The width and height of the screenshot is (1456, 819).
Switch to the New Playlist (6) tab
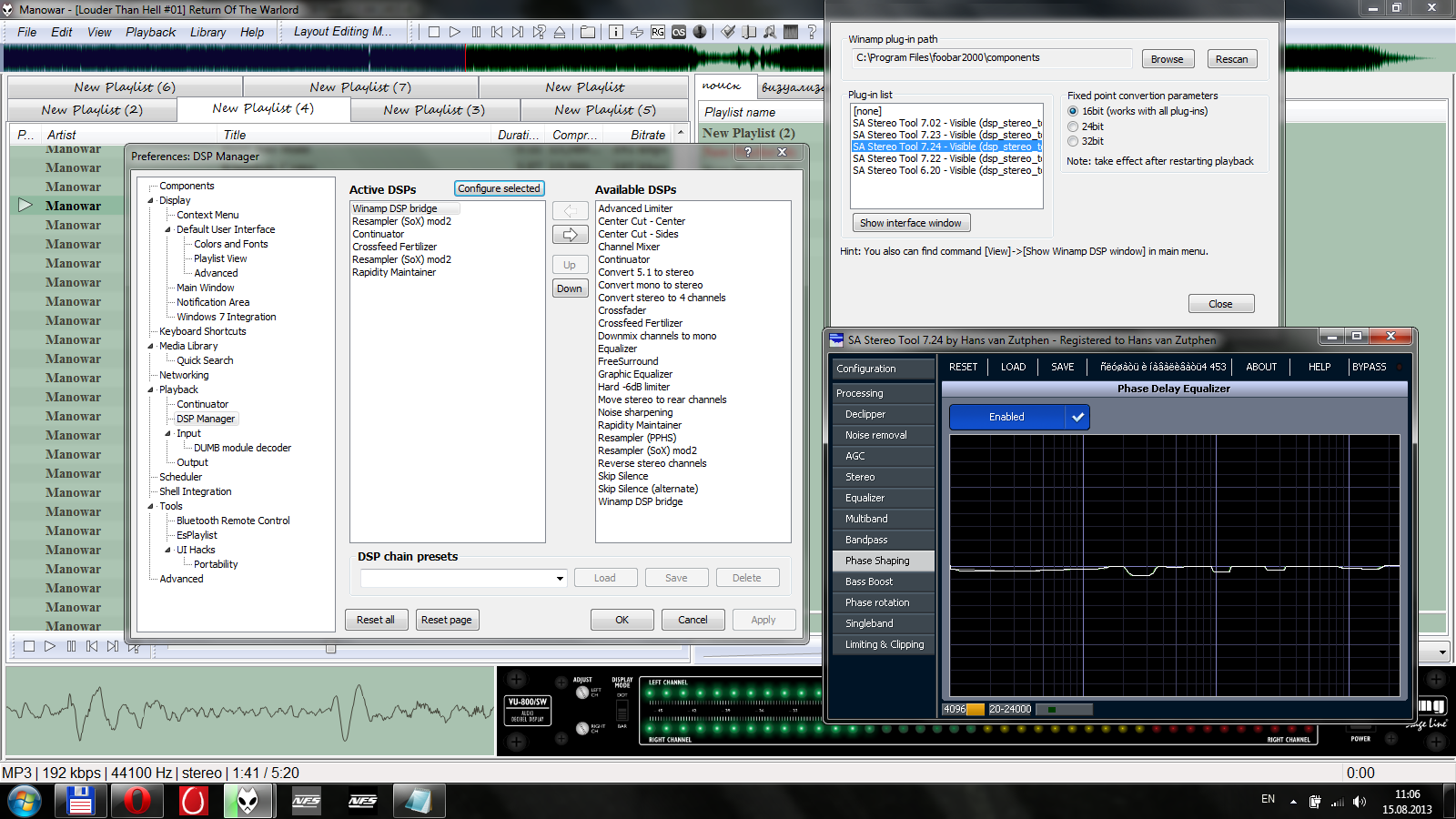[x=125, y=86]
